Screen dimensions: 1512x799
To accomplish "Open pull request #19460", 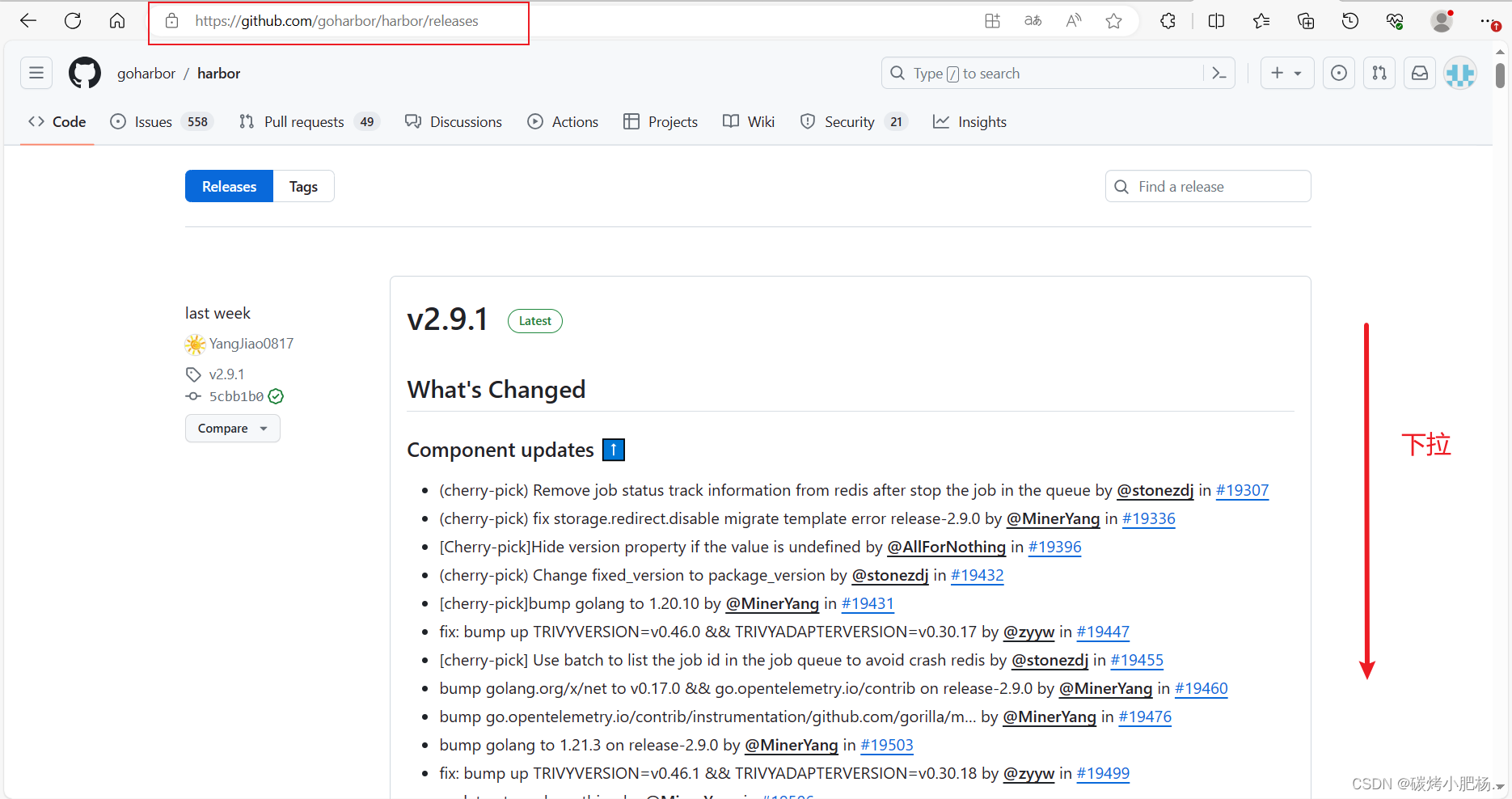I will point(1201,688).
